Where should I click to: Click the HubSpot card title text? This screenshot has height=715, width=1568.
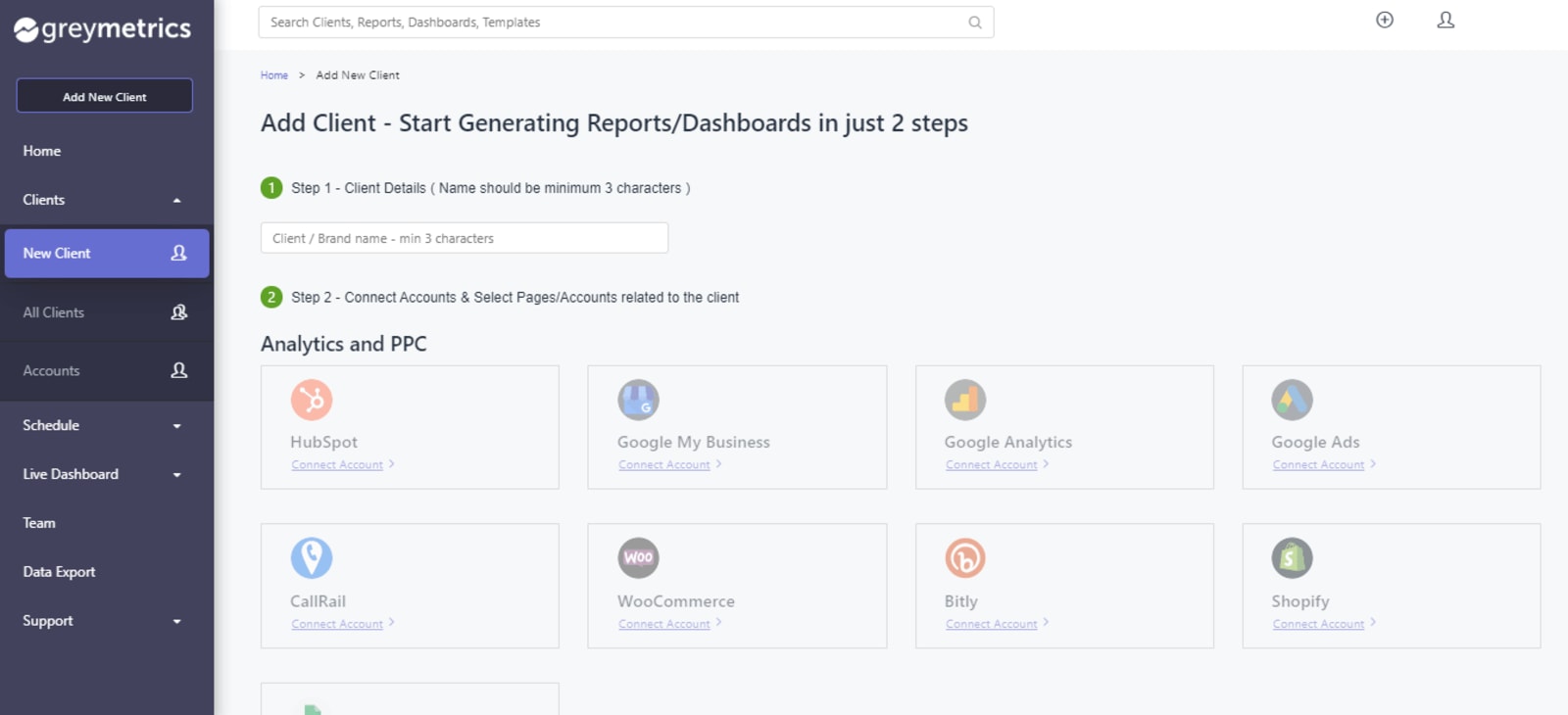click(323, 442)
